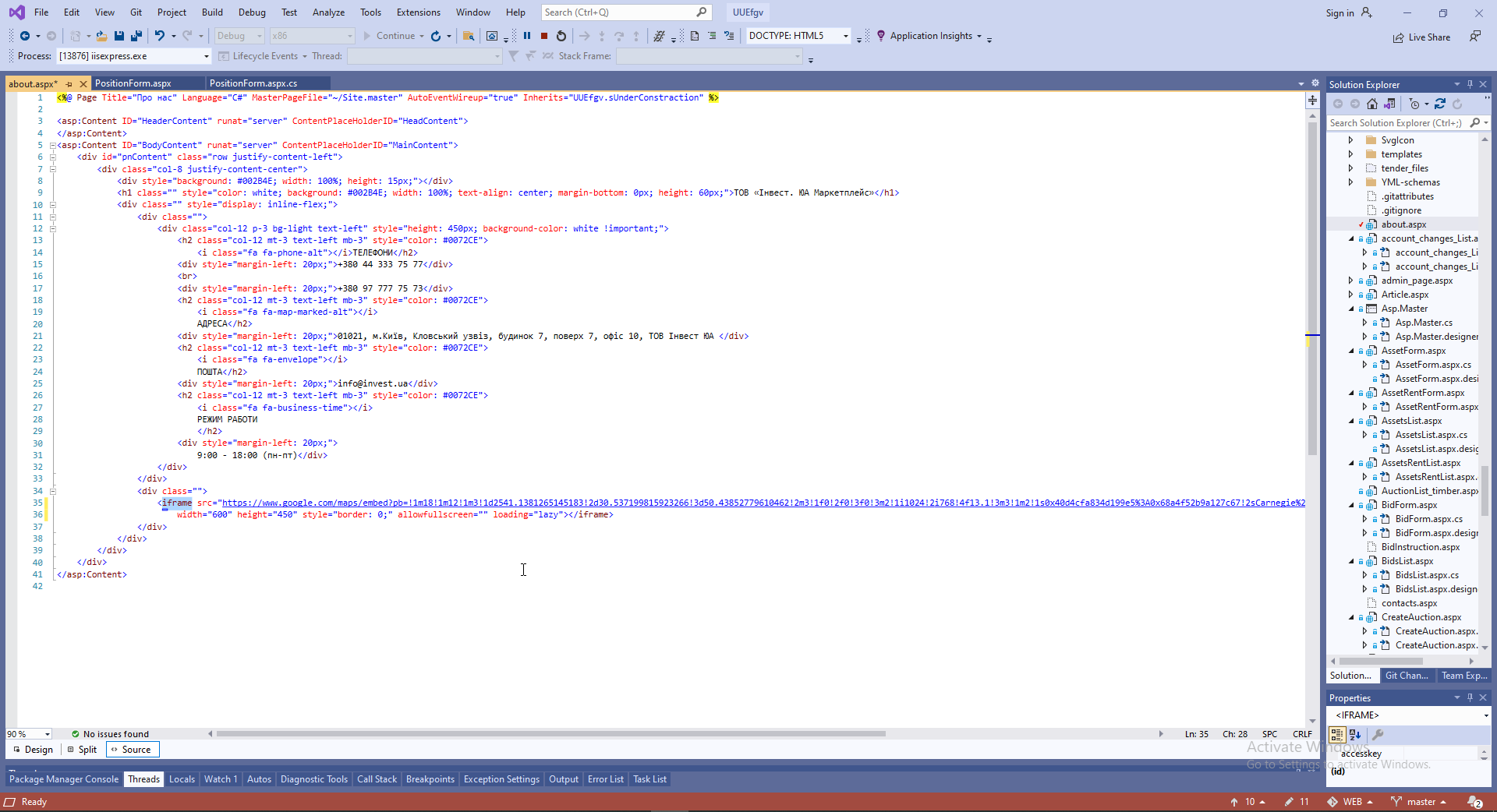
Task: Click editor settings gear icon
Action: [x=1315, y=83]
